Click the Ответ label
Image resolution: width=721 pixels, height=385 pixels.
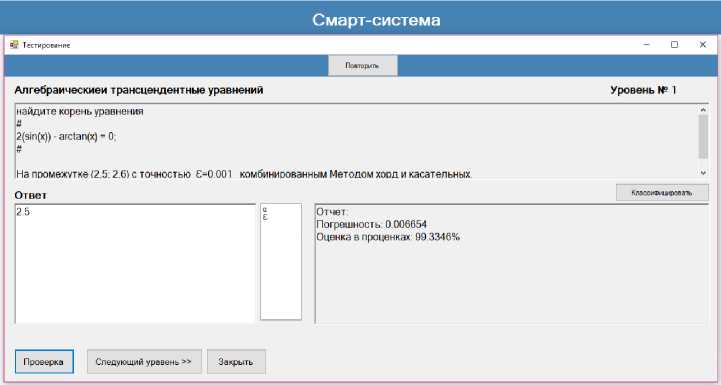click(x=30, y=195)
